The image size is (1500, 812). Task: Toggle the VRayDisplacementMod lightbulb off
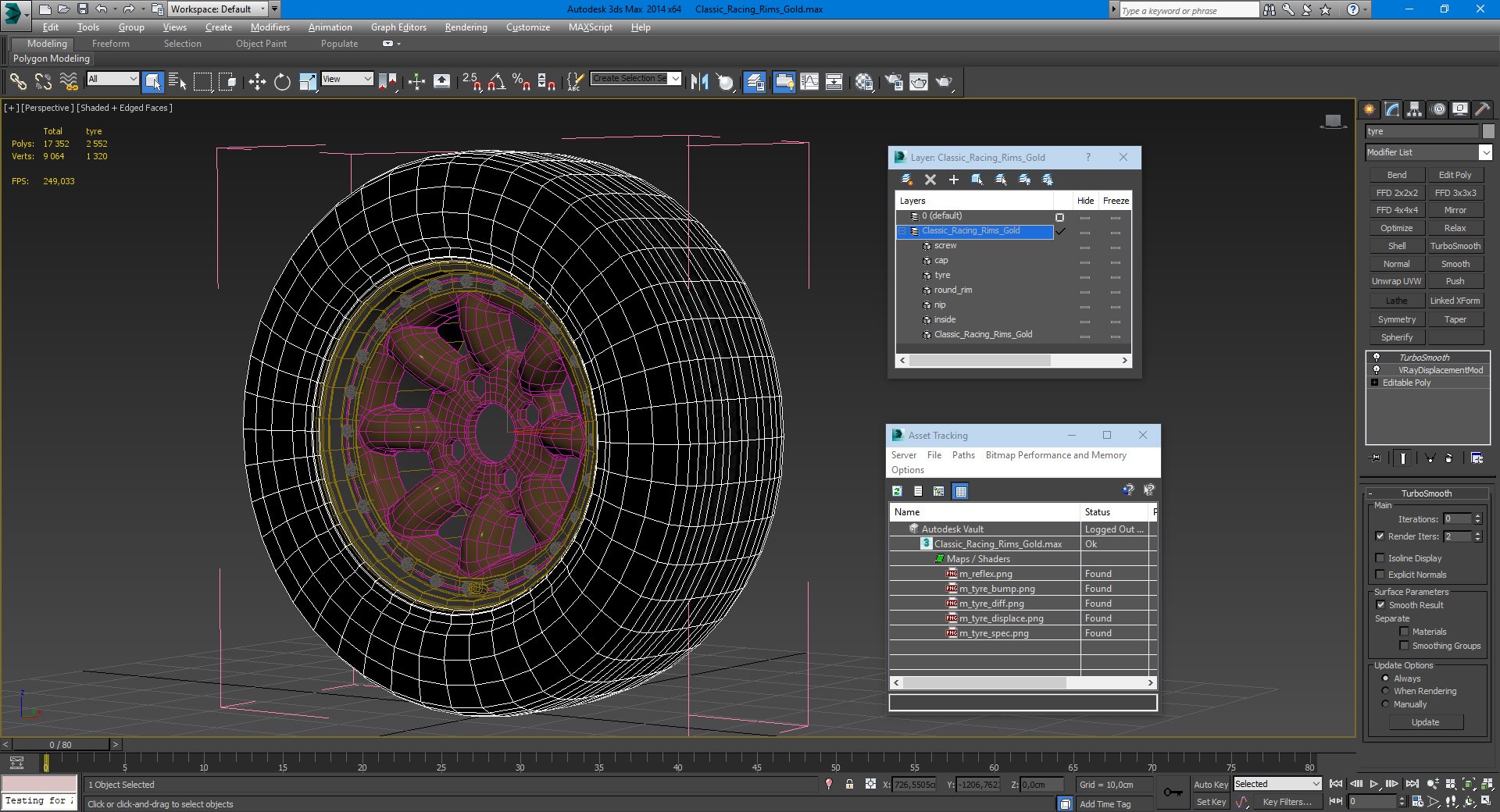tap(1377, 370)
